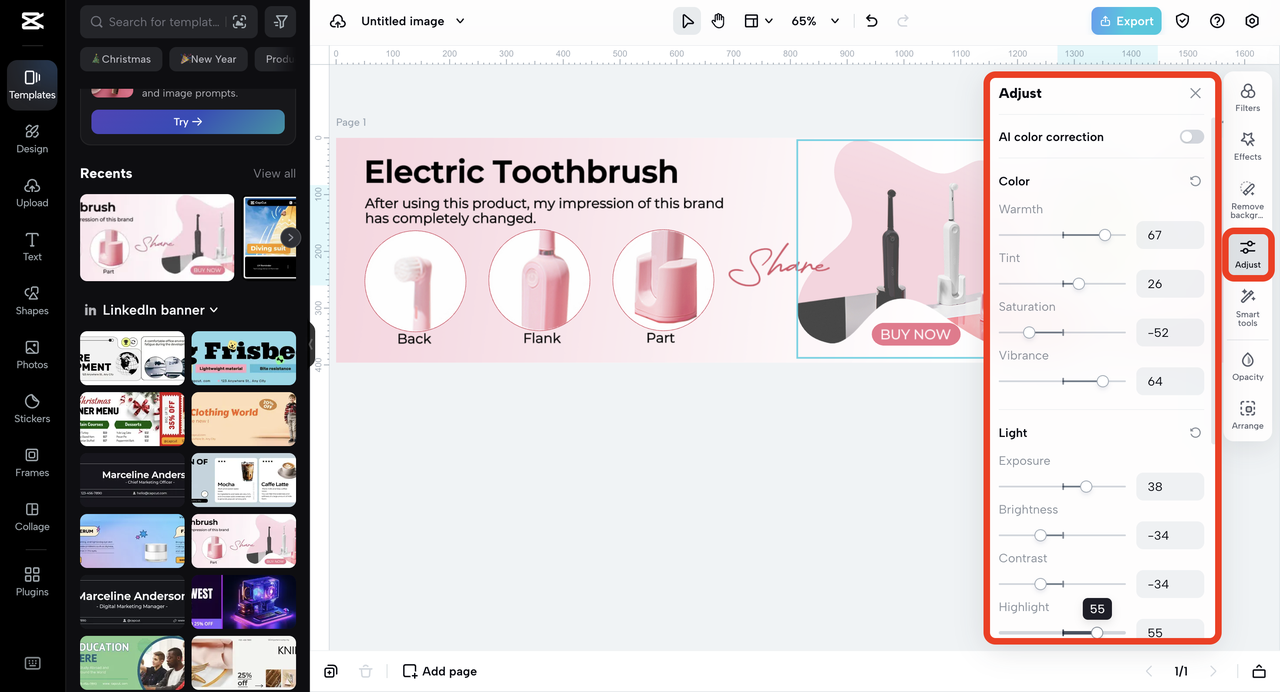Choose the Select arrow tool
1280x692 pixels.
pos(687,21)
